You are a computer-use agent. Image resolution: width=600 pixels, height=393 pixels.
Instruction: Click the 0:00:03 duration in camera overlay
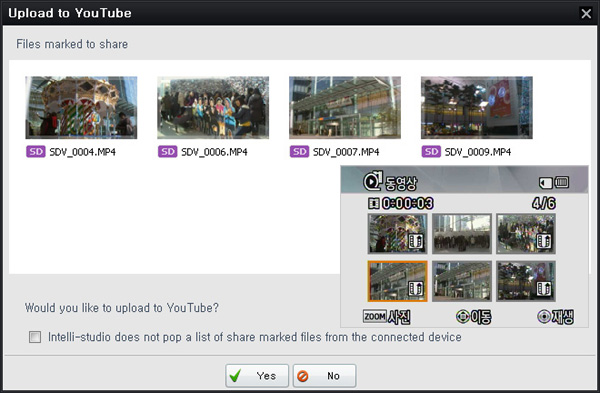408,203
